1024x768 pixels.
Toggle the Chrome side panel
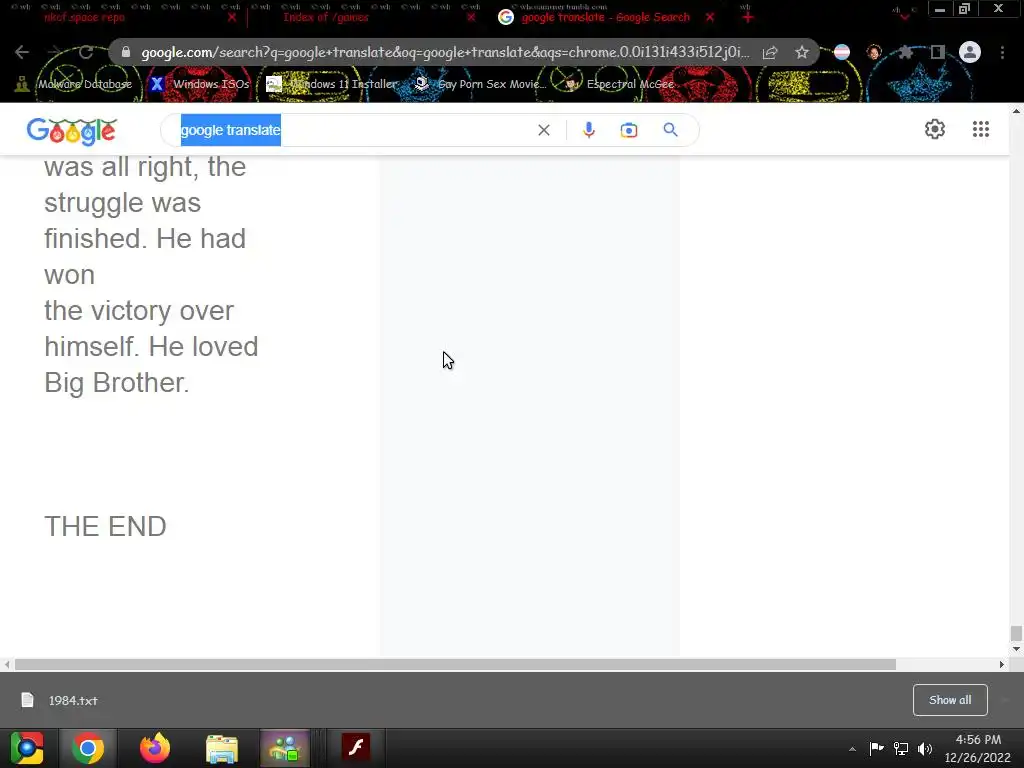pyautogui.click(x=937, y=52)
